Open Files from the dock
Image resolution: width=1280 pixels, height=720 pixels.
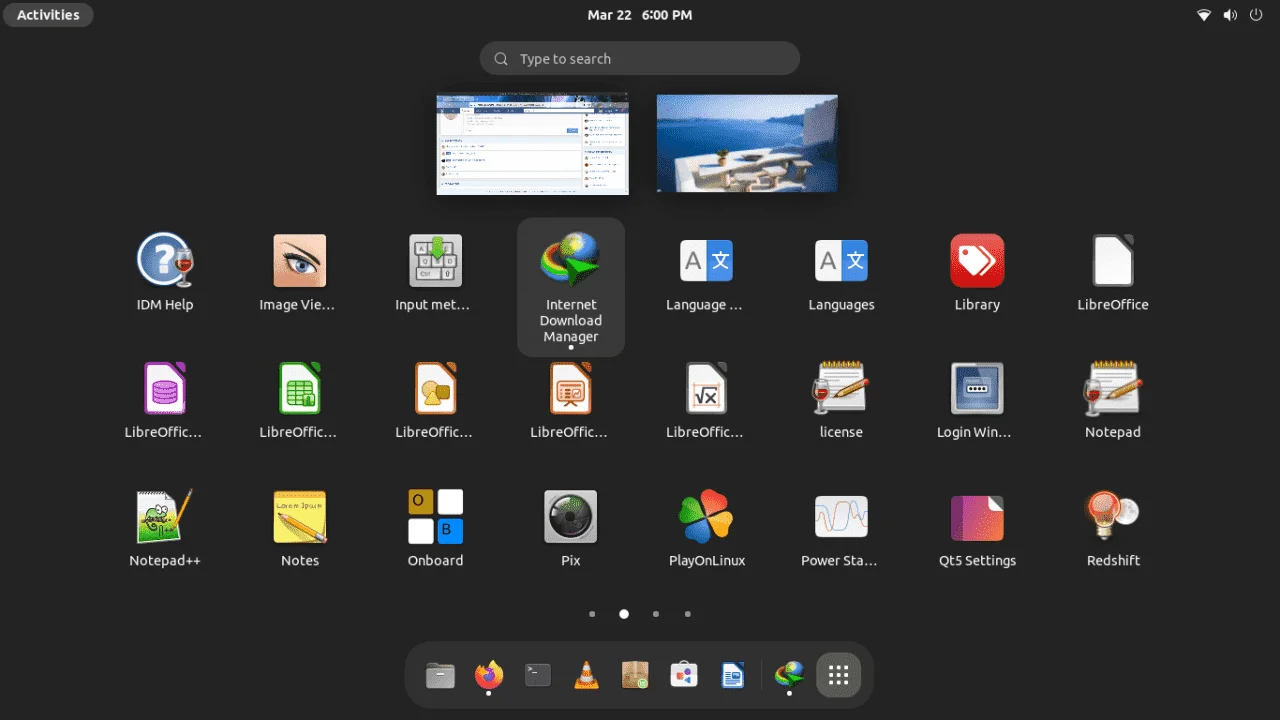(440, 676)
